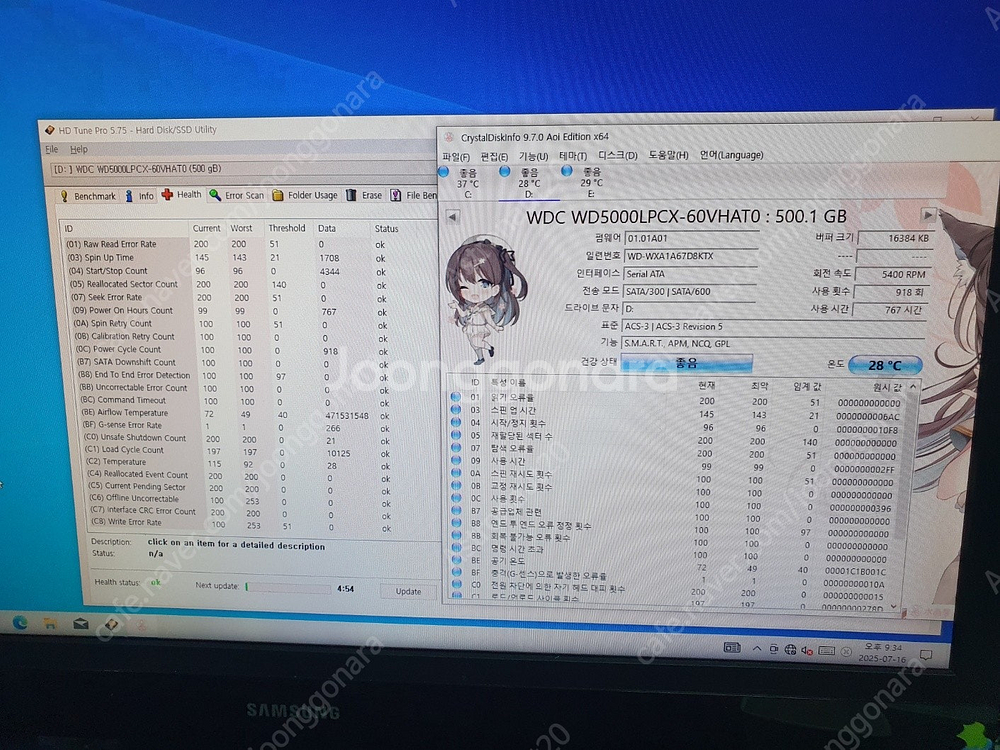Open the 파일(F) menu in CrystalDiskInfo
This screenshot has width=1000, height=750.
coord(456,156)
